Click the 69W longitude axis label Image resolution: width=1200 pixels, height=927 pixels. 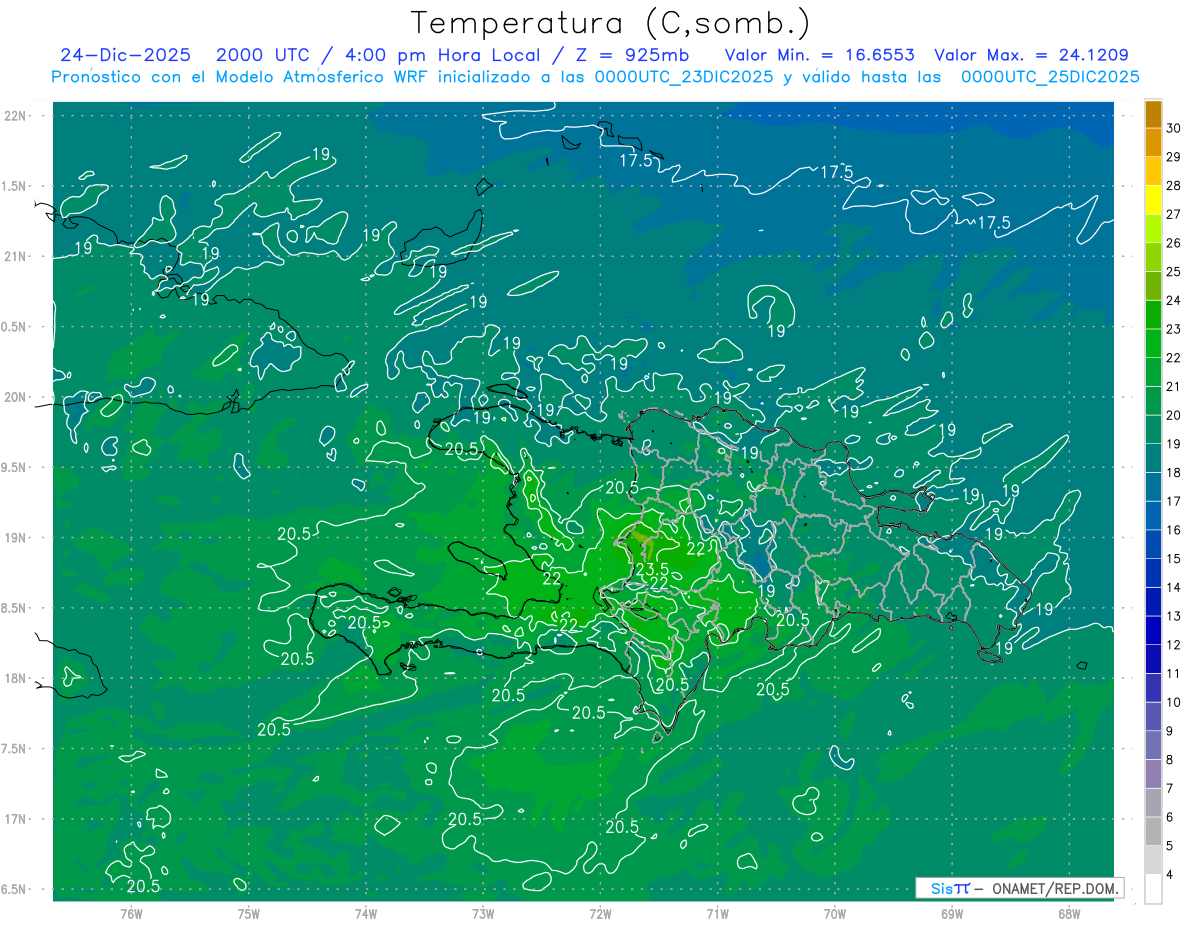[x=952, y=914]
